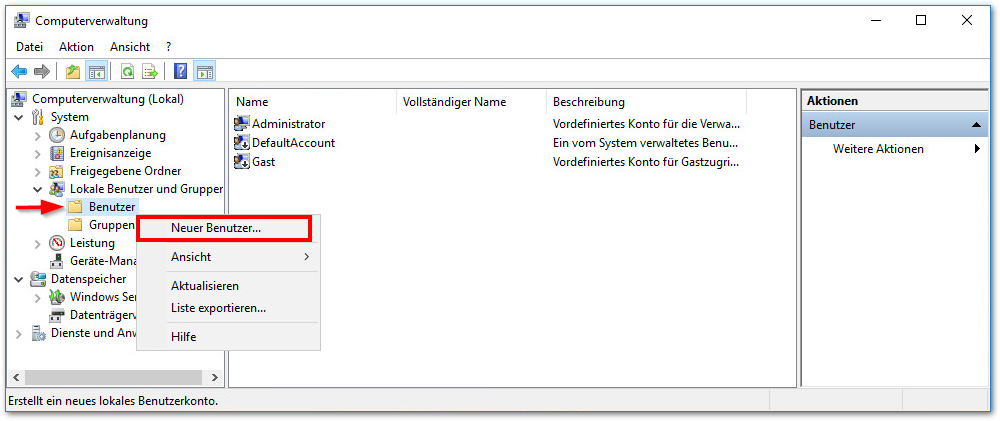Click the Export list toolbar icon
Screen dimensions: 1000x421
(150, 72)
